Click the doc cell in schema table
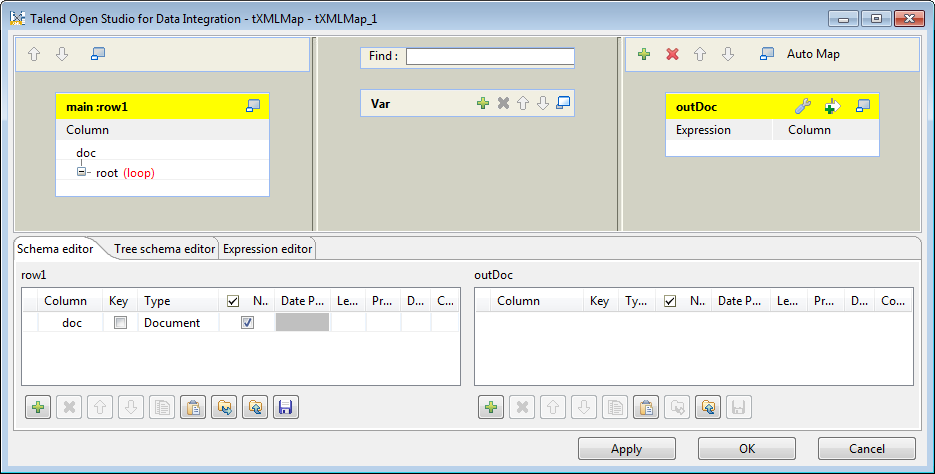The height and width of the screenshot is (474, 935). click(x=72, y=323)
